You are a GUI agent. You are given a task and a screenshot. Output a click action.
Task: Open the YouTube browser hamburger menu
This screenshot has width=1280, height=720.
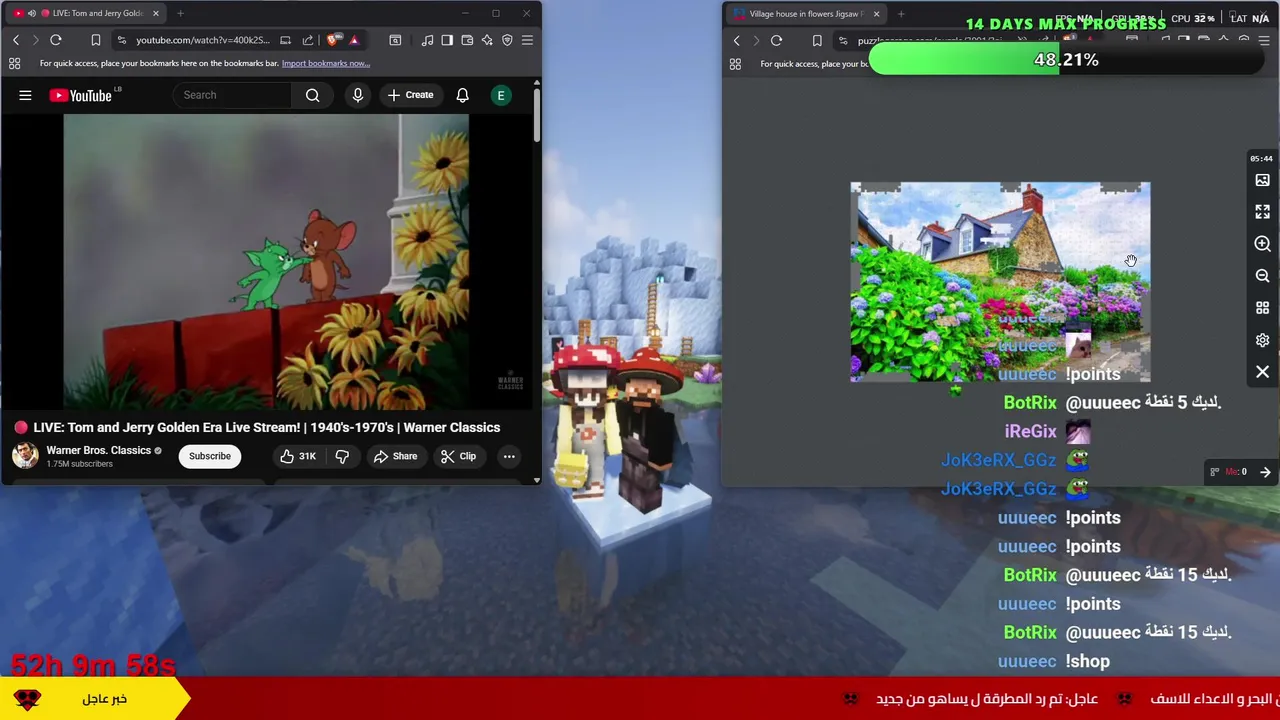(527, 40)
